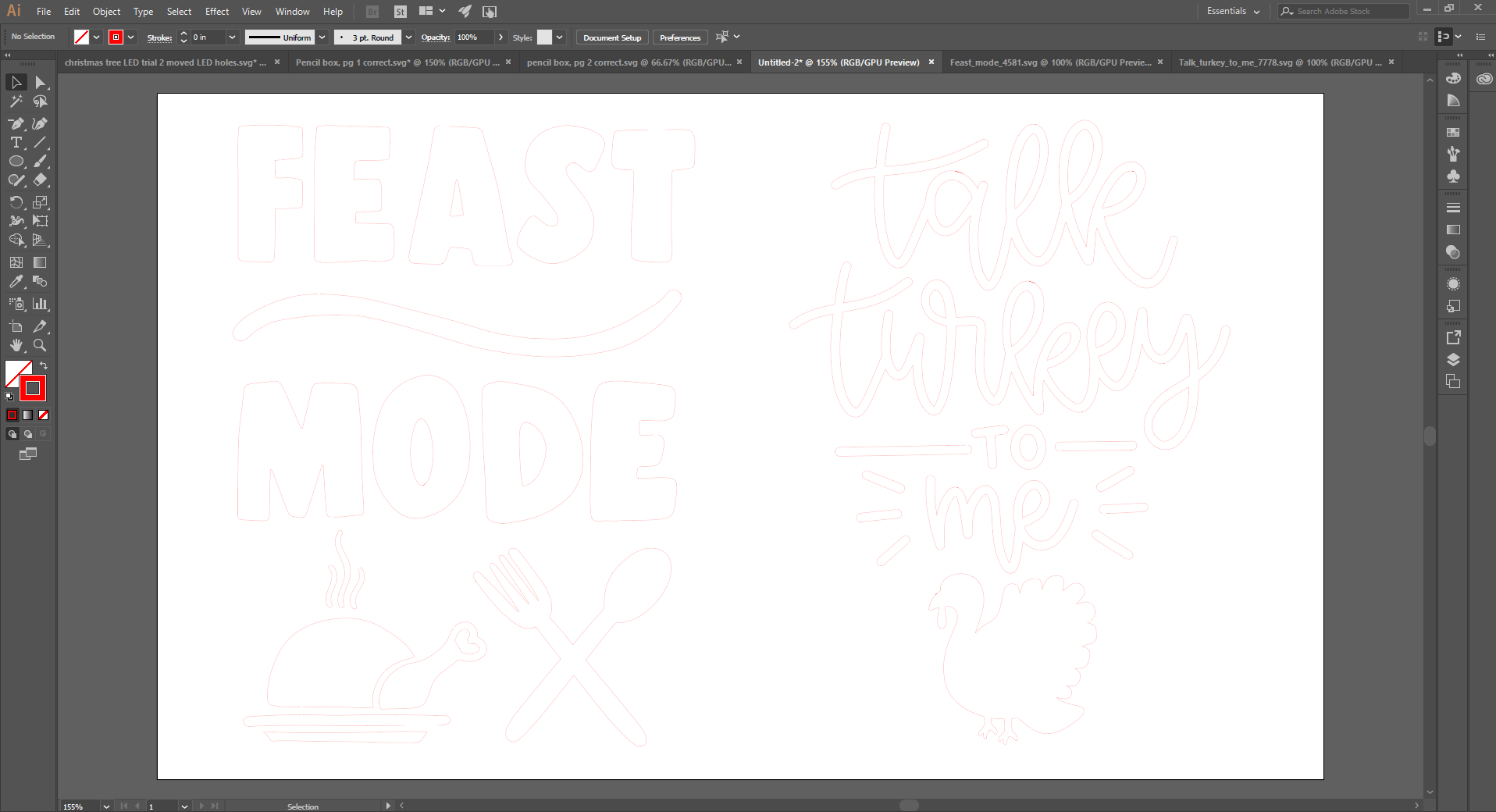The height and width of the screenshot is (812, 1496).
Task: Select the Rotate tool
Action: pos(16,202)
